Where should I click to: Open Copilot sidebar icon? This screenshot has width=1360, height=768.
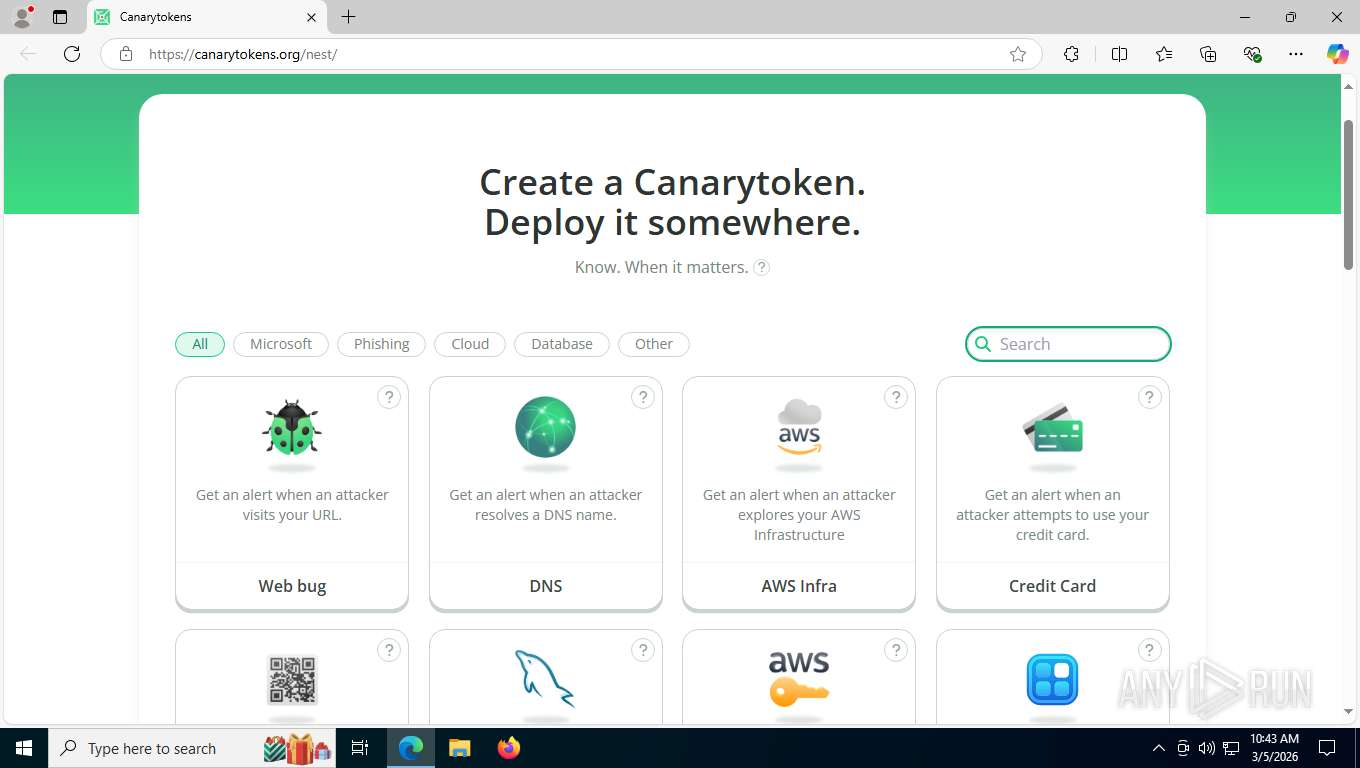[1338, 54]
